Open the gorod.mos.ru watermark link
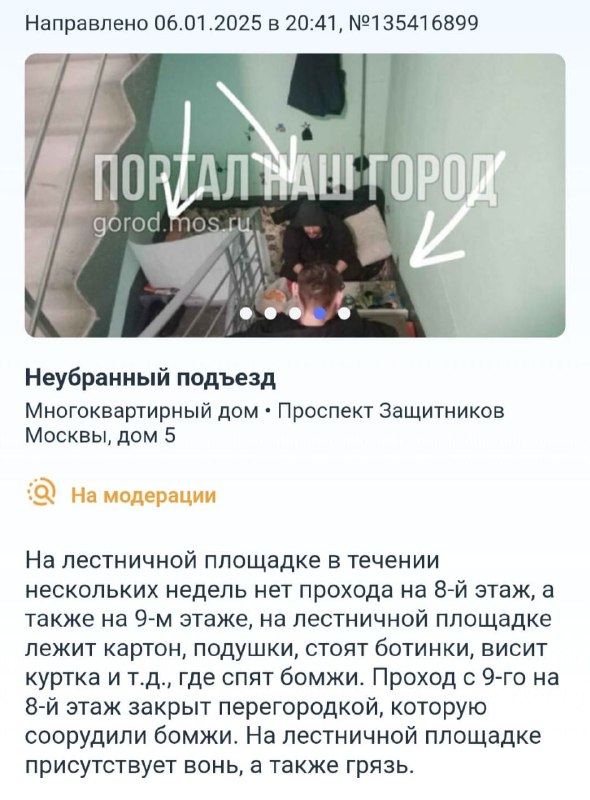This screenshot has height=800, width=590. pyautogui.click(x=174, y=224)
